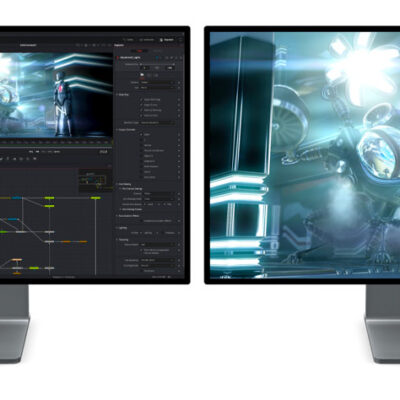Select the third Inspector controls tab icon
The width and height of the screenshot is (400, 400).
(x=156, y=75)
